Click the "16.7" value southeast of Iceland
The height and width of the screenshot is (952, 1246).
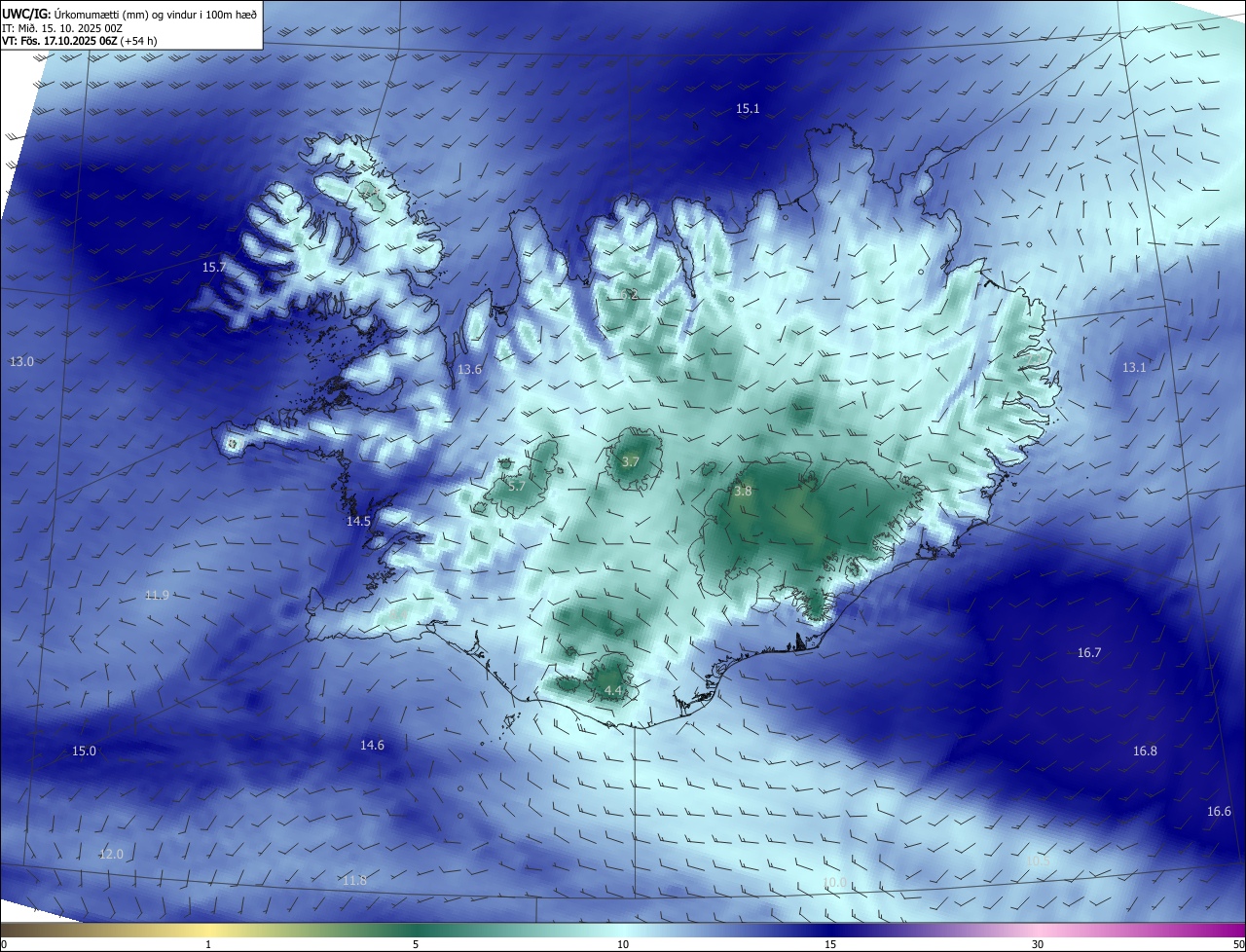1088,652
